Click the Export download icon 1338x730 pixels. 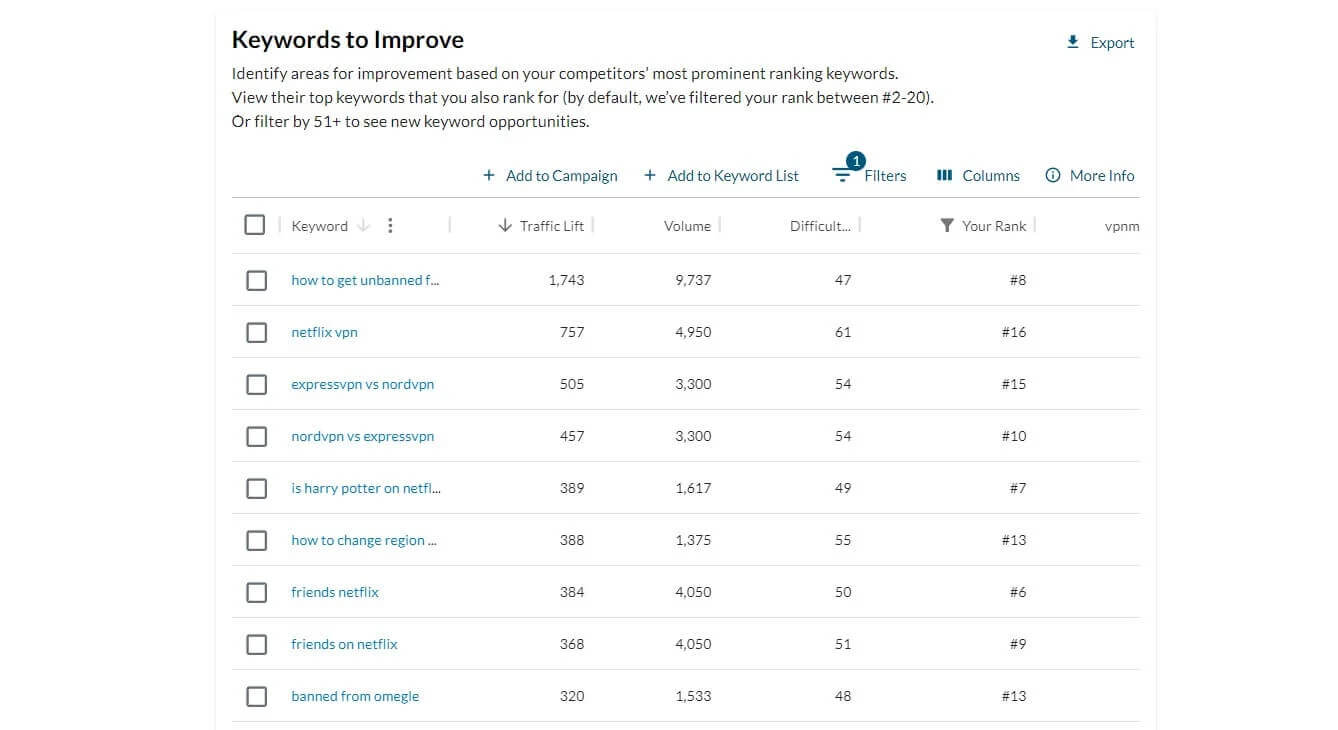point(1073,42)
